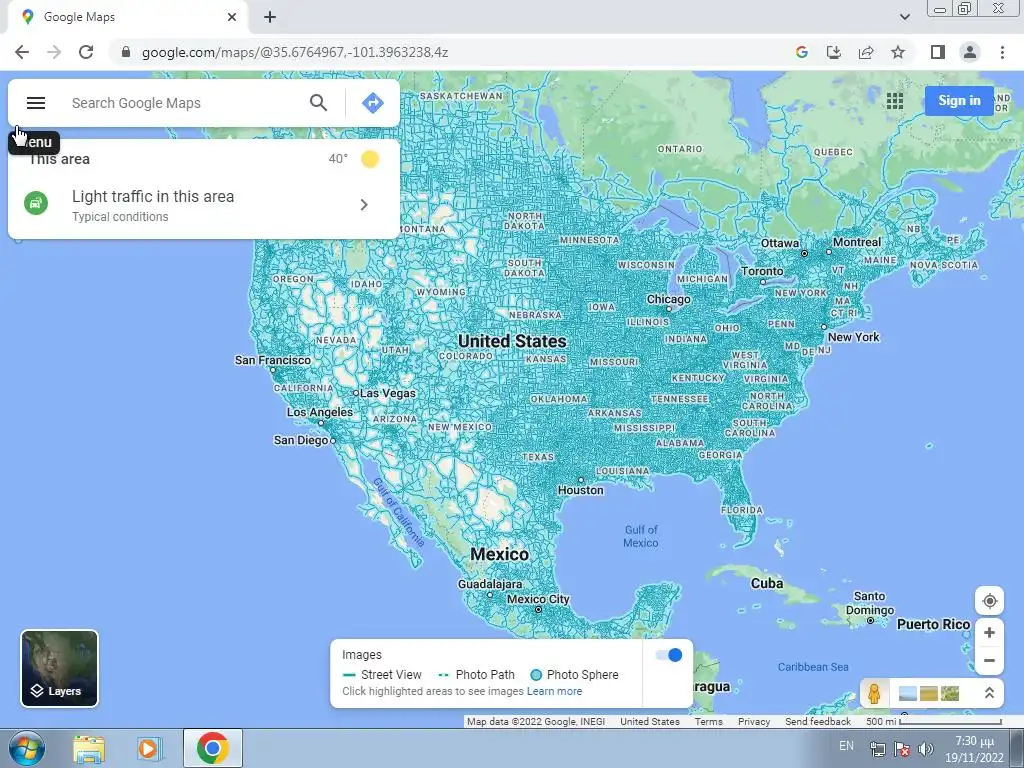Click the yellow Pegman Street View icon

(874, 693)
